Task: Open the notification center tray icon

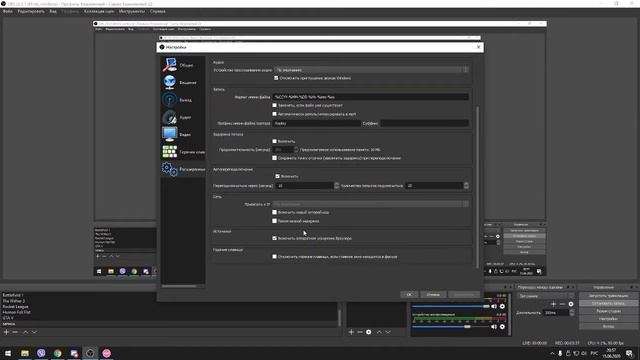Action: point(629,353)
